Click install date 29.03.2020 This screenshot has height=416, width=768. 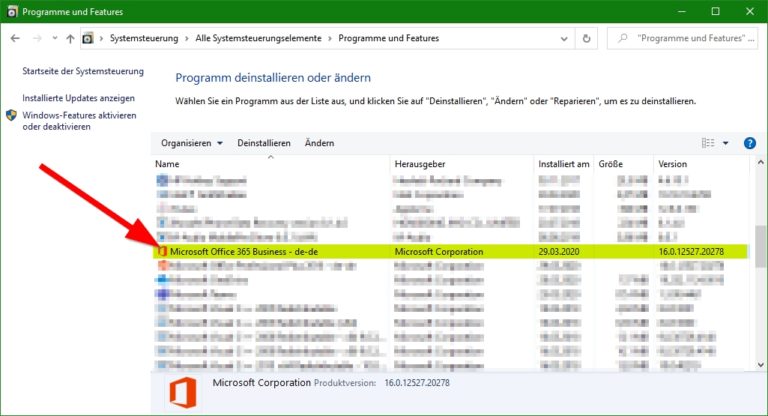tap(558, 252)
